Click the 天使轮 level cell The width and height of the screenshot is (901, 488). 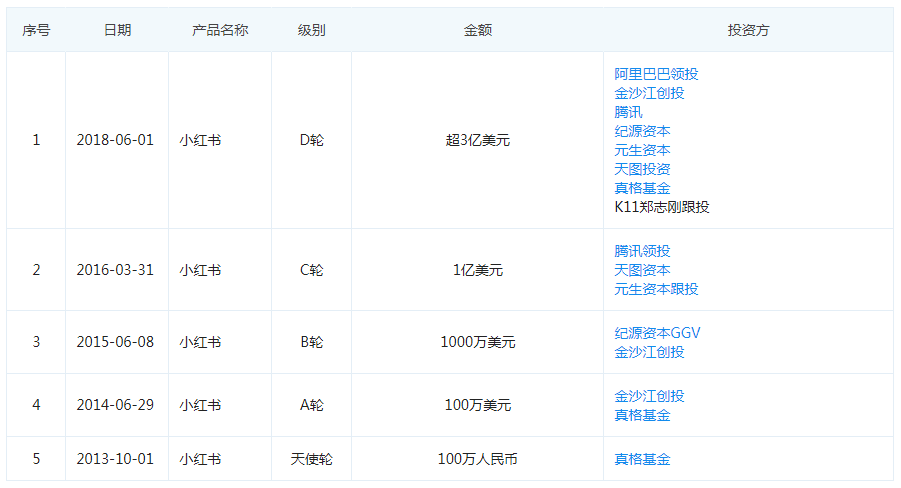click(x=311, y=459)
